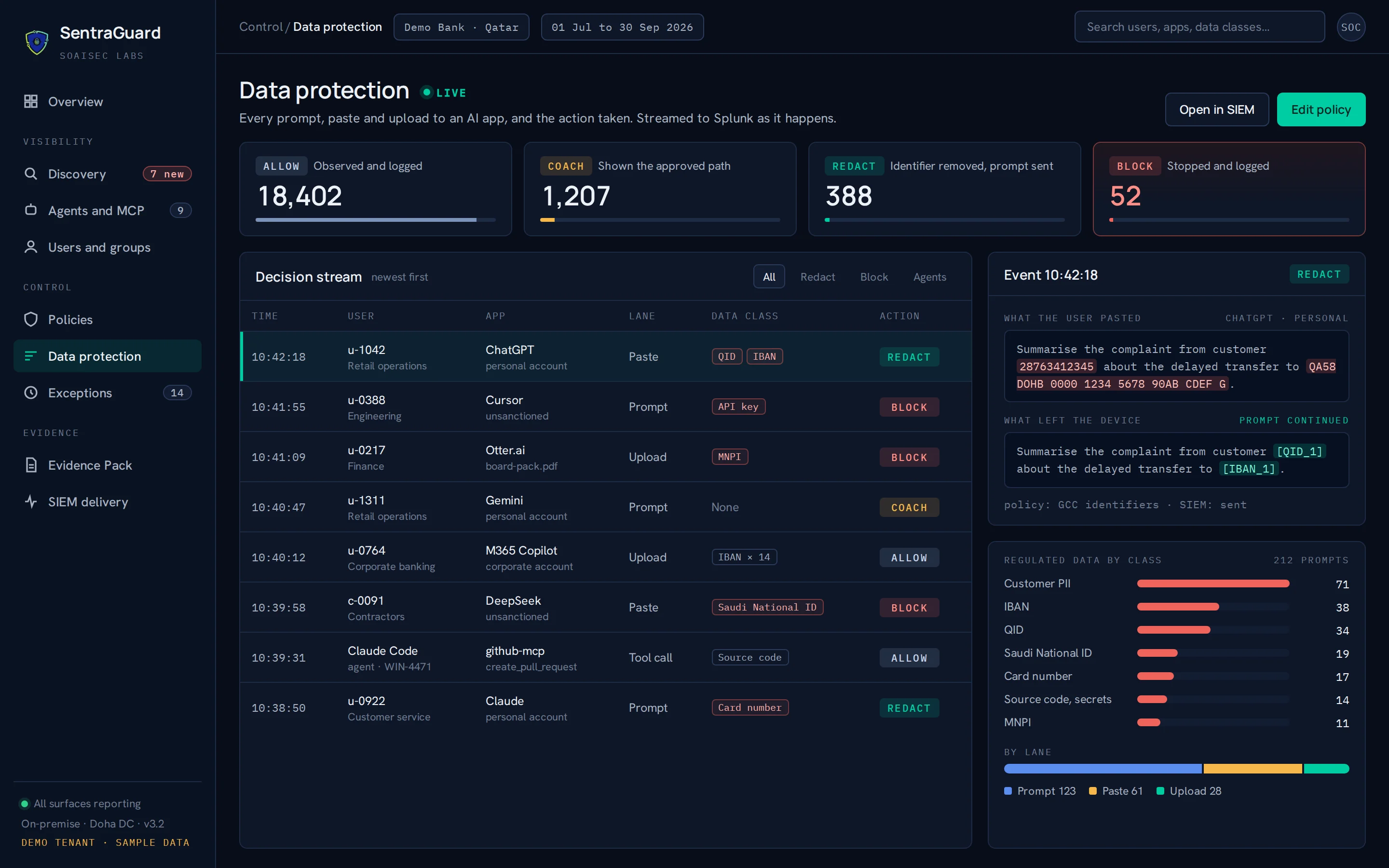Click the Open in SIEM button
The width and height of the screenshot is (1389, 868).
[x=1216, y=109]
